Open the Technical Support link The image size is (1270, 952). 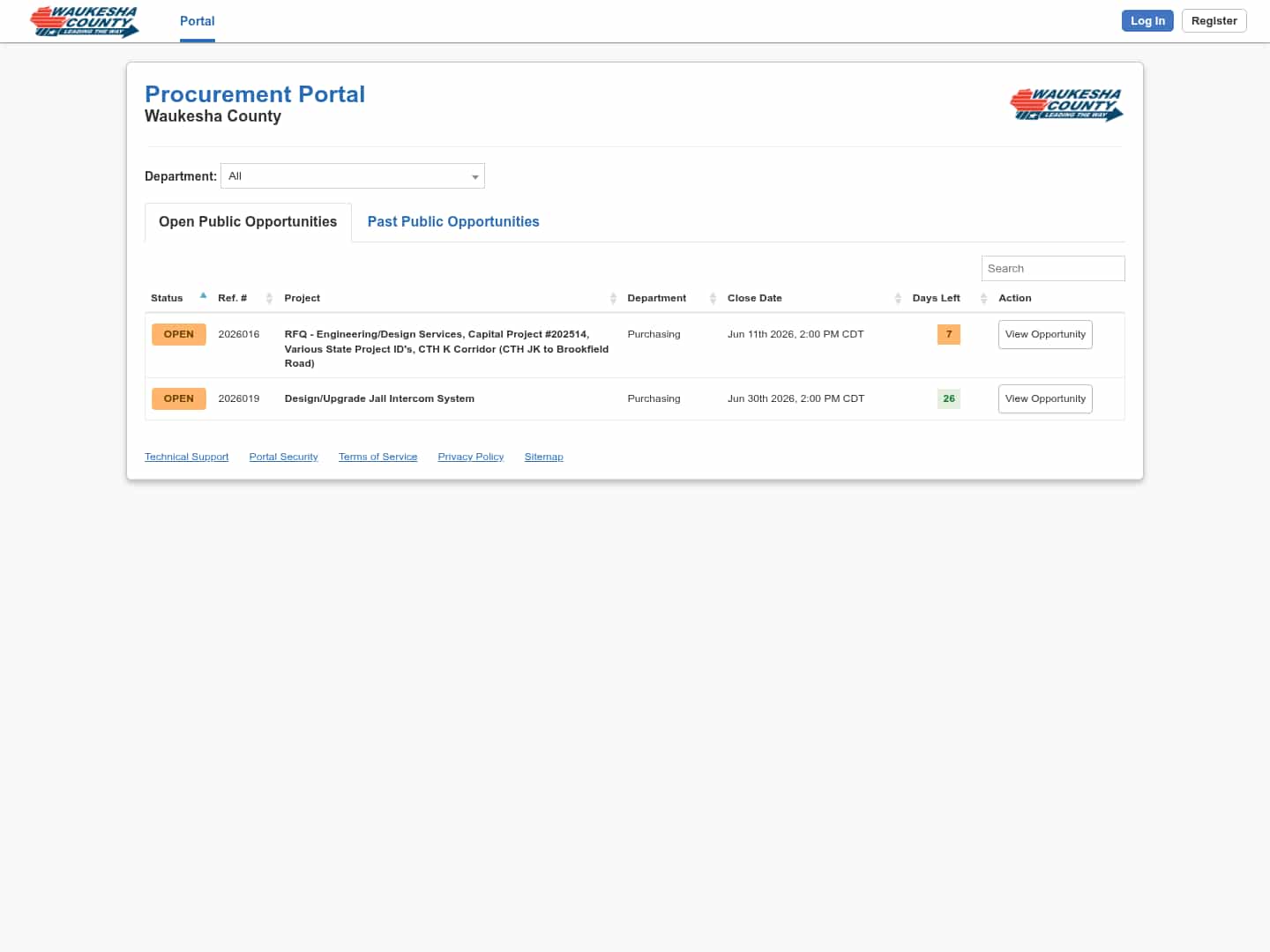[187, 457]
